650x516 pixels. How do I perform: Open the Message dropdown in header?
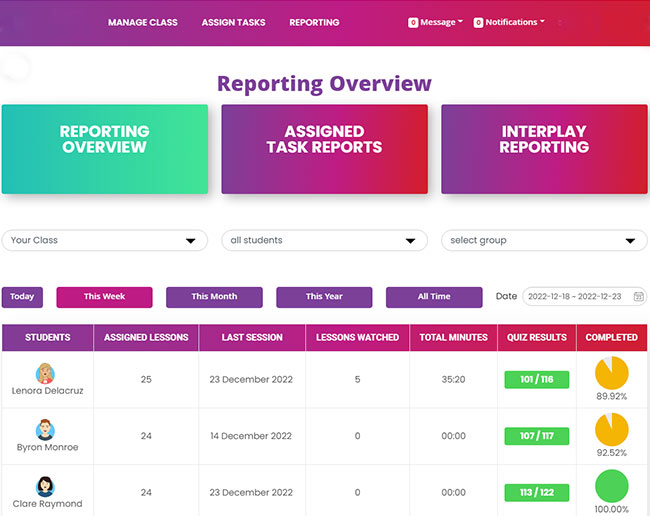click(x=436, y=22)
